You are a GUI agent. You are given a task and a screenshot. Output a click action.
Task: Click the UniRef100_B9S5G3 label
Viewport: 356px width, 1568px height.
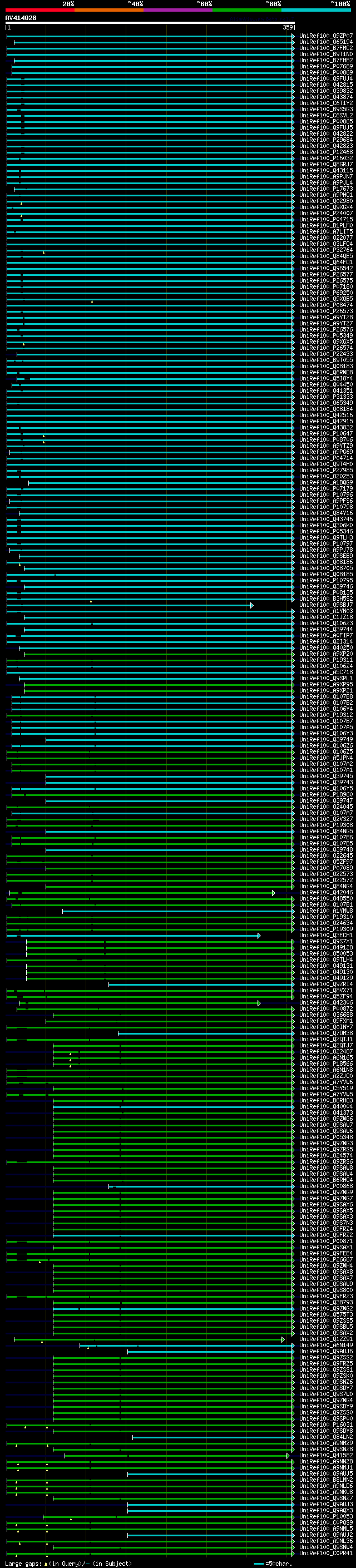pyautogui.click(x=325, y=109)
